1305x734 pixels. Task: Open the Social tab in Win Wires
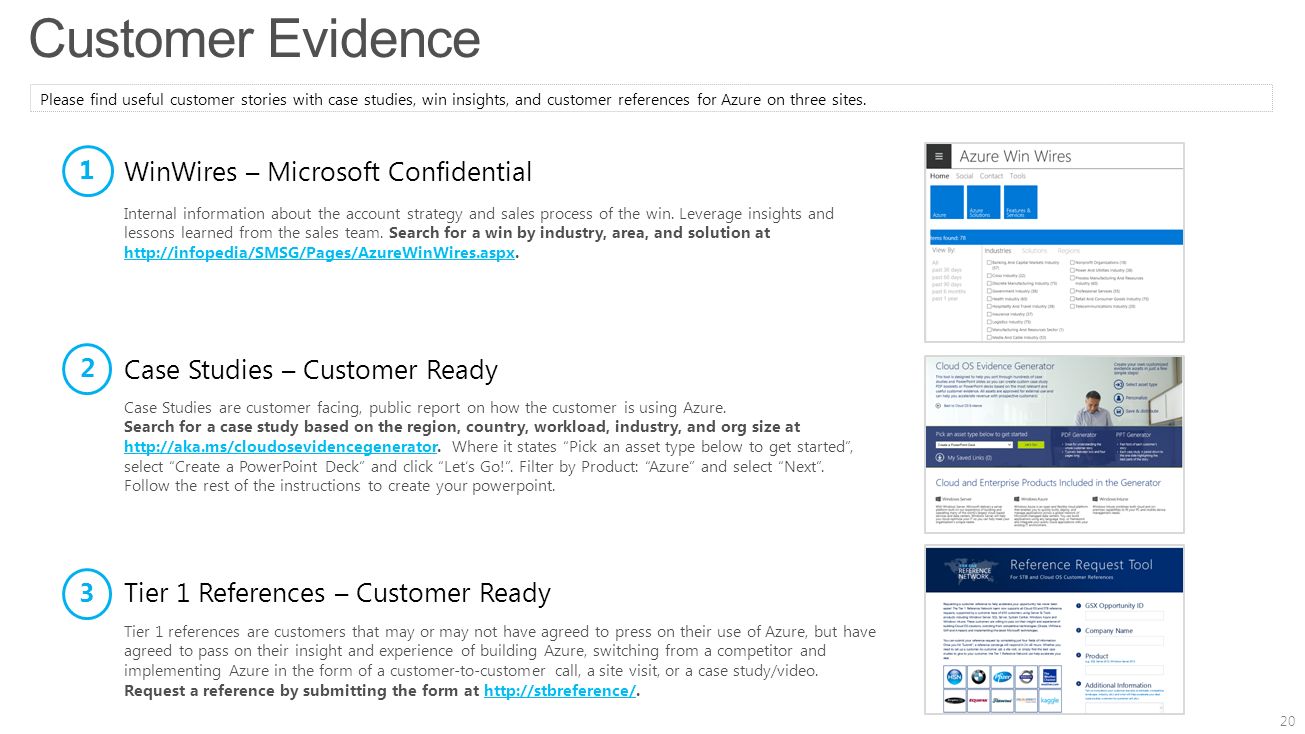tap(964, 176)
